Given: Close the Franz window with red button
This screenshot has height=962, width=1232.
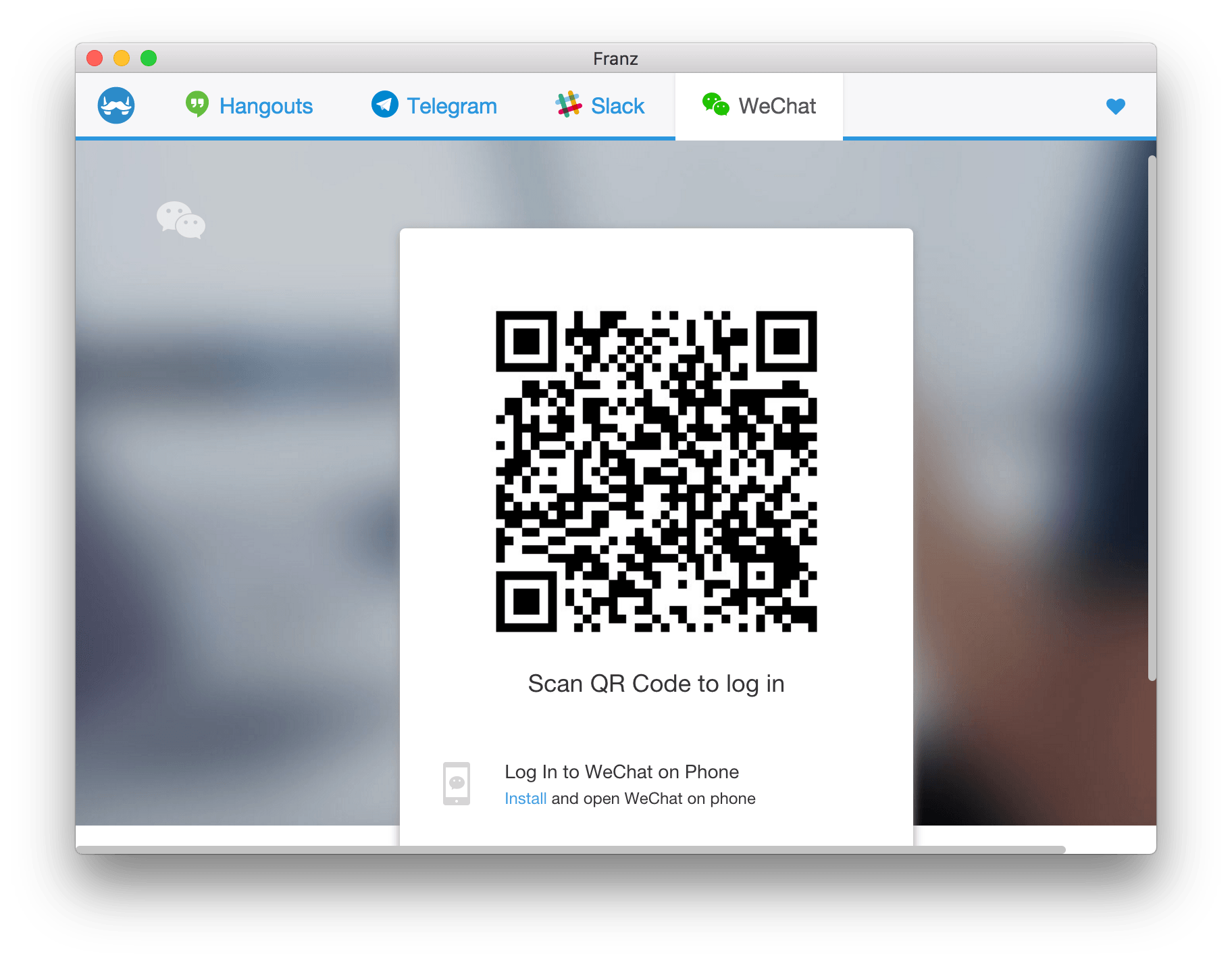Looking at the screenshot, I should point(95,58).
